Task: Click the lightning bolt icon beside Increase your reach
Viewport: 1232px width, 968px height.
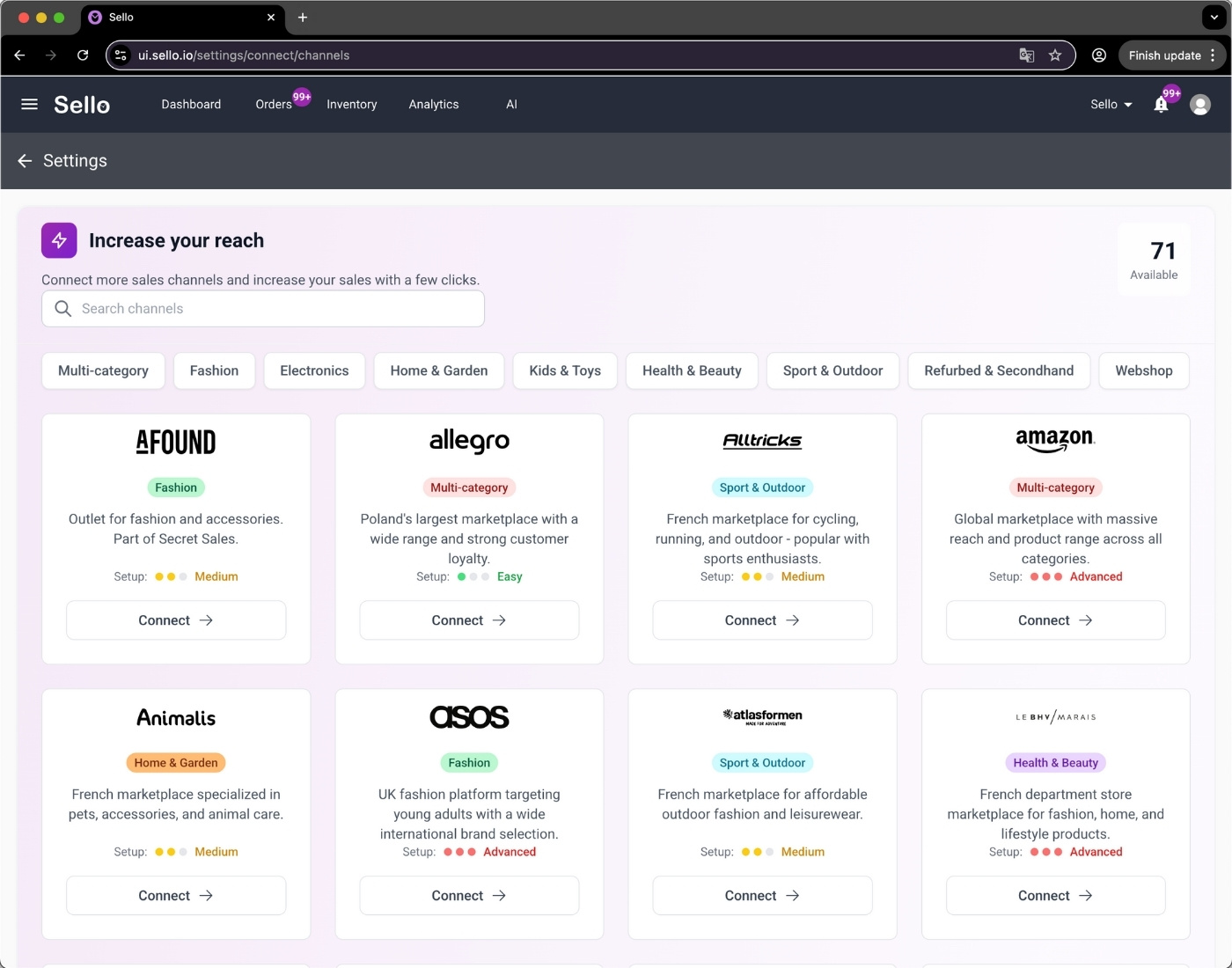Action: pyautogui.click(x=58, y=240)
